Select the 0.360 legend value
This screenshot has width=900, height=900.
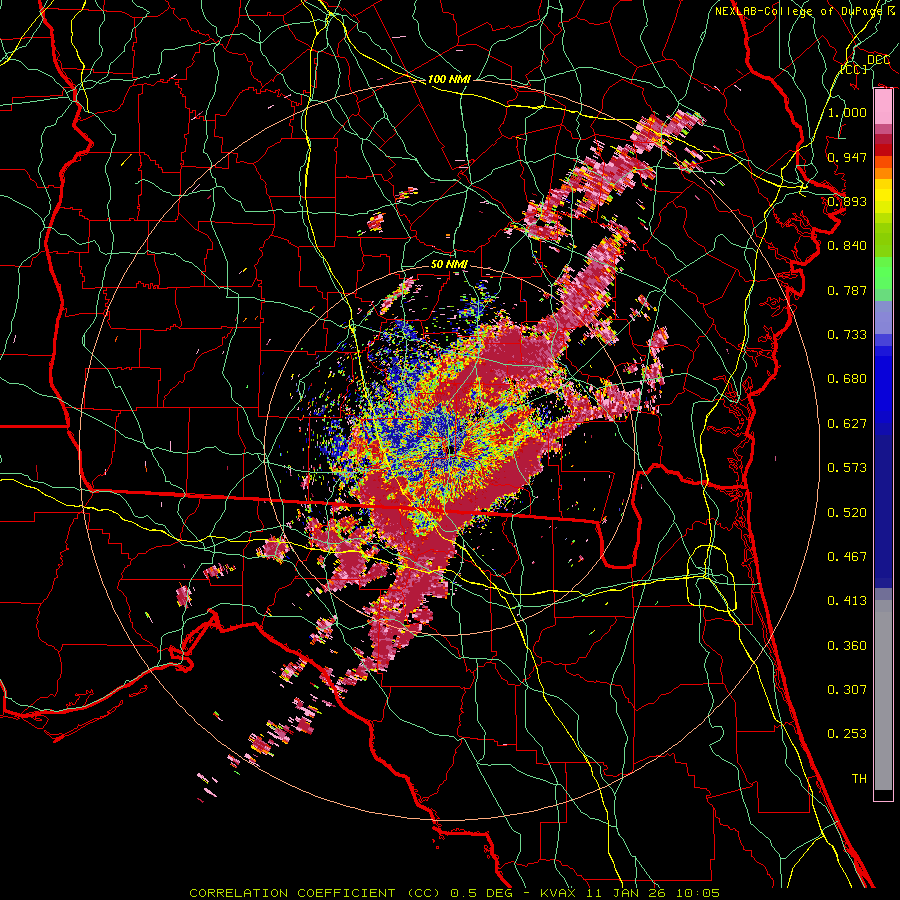coord(847,646)
